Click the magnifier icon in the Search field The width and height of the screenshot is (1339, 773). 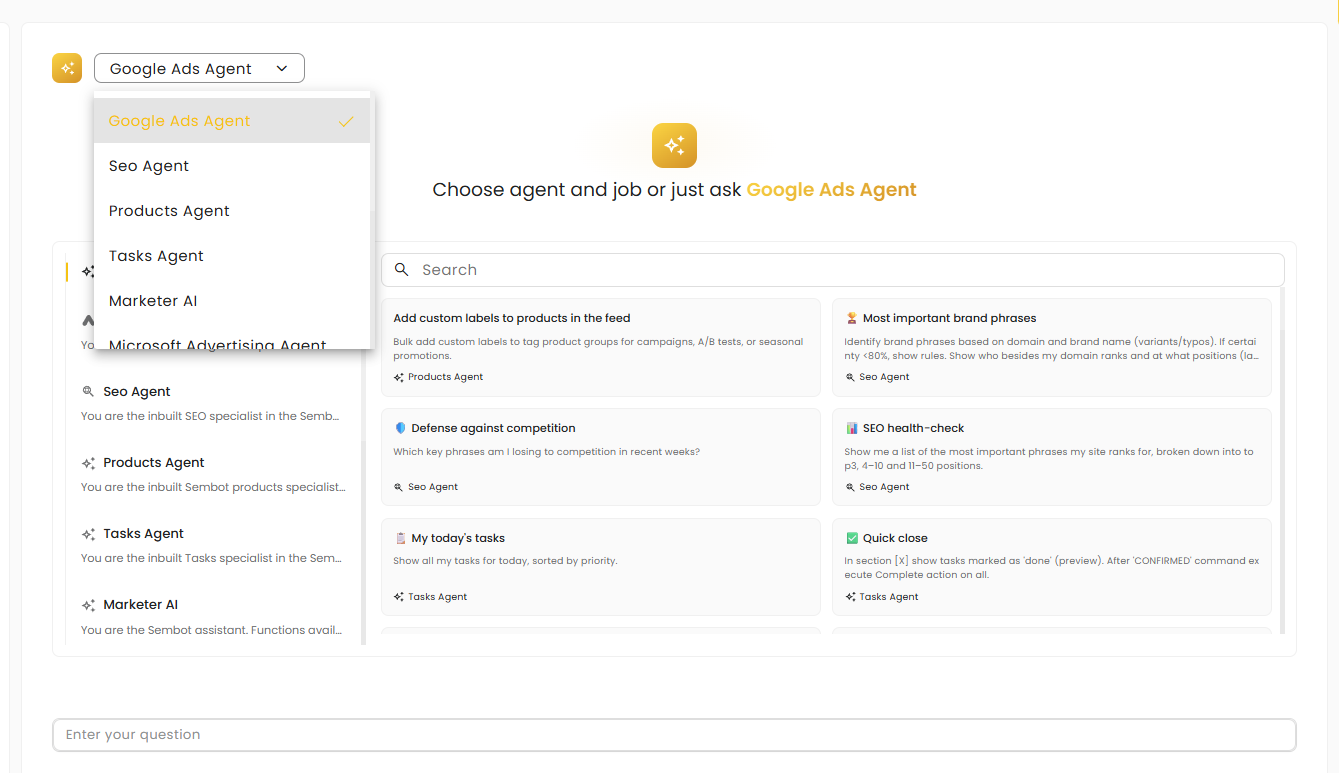[402, 270]
